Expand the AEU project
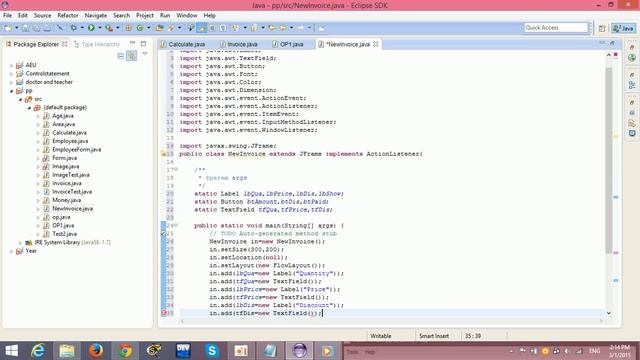 tap(11, 65)
